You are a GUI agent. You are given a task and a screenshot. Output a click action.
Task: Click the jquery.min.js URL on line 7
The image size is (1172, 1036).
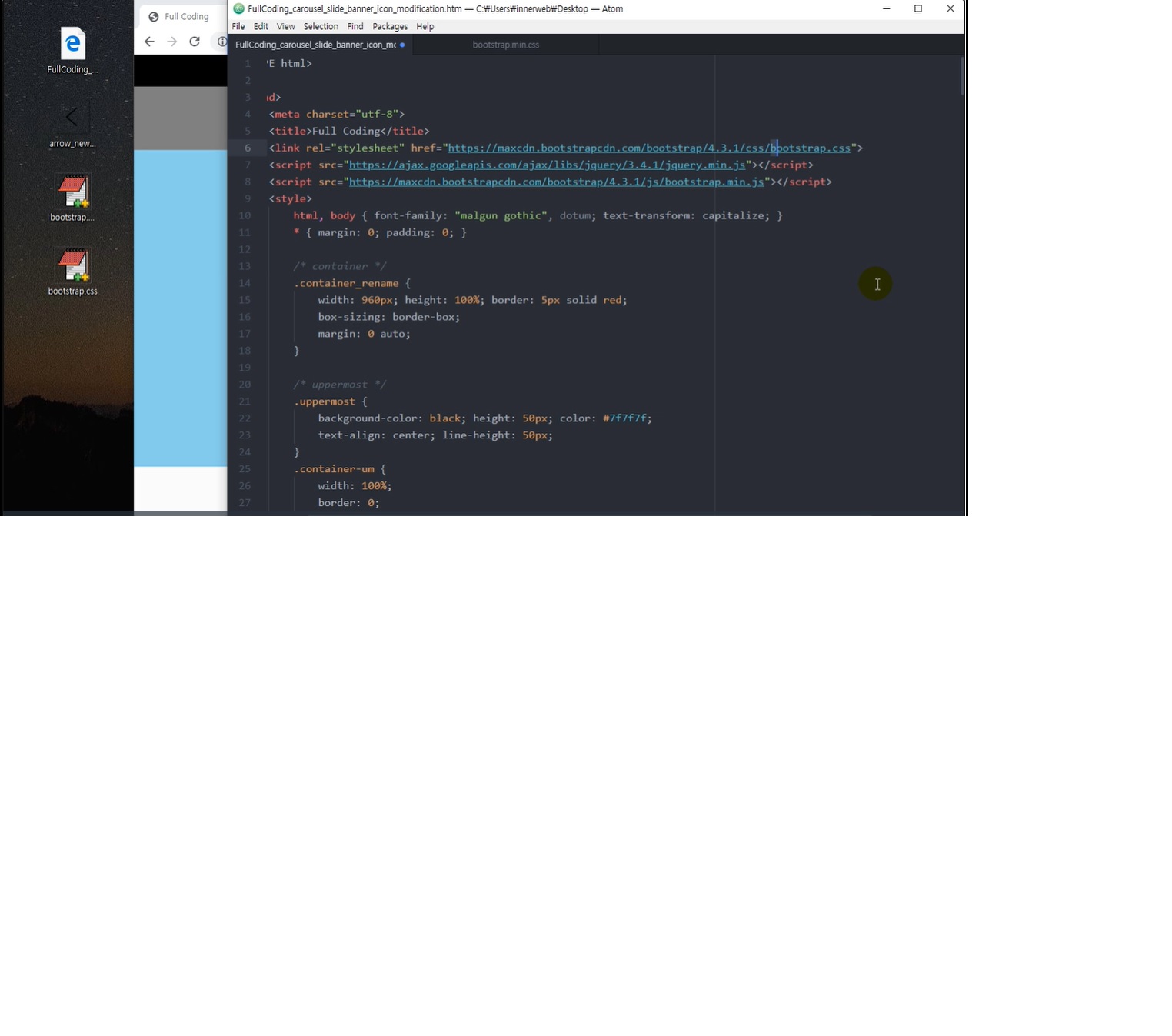tap(547, 165)
